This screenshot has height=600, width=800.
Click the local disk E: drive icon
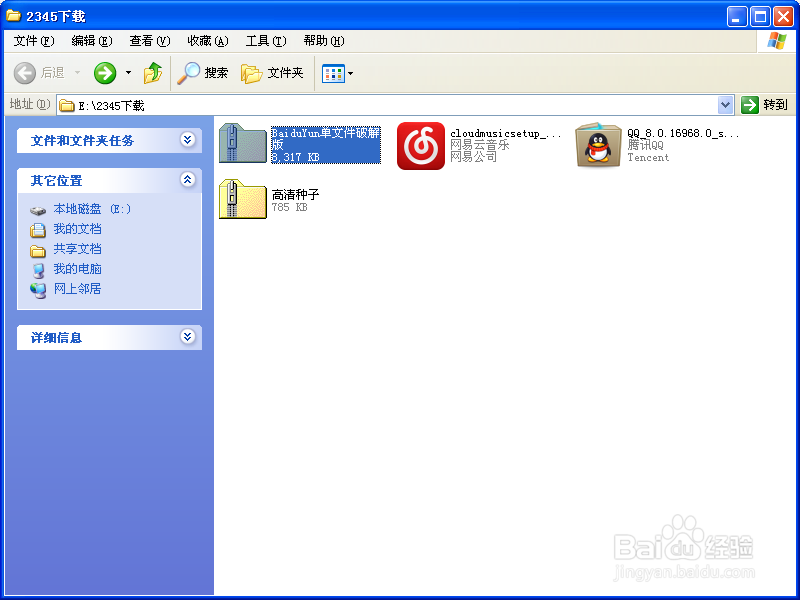coord(38,210)
